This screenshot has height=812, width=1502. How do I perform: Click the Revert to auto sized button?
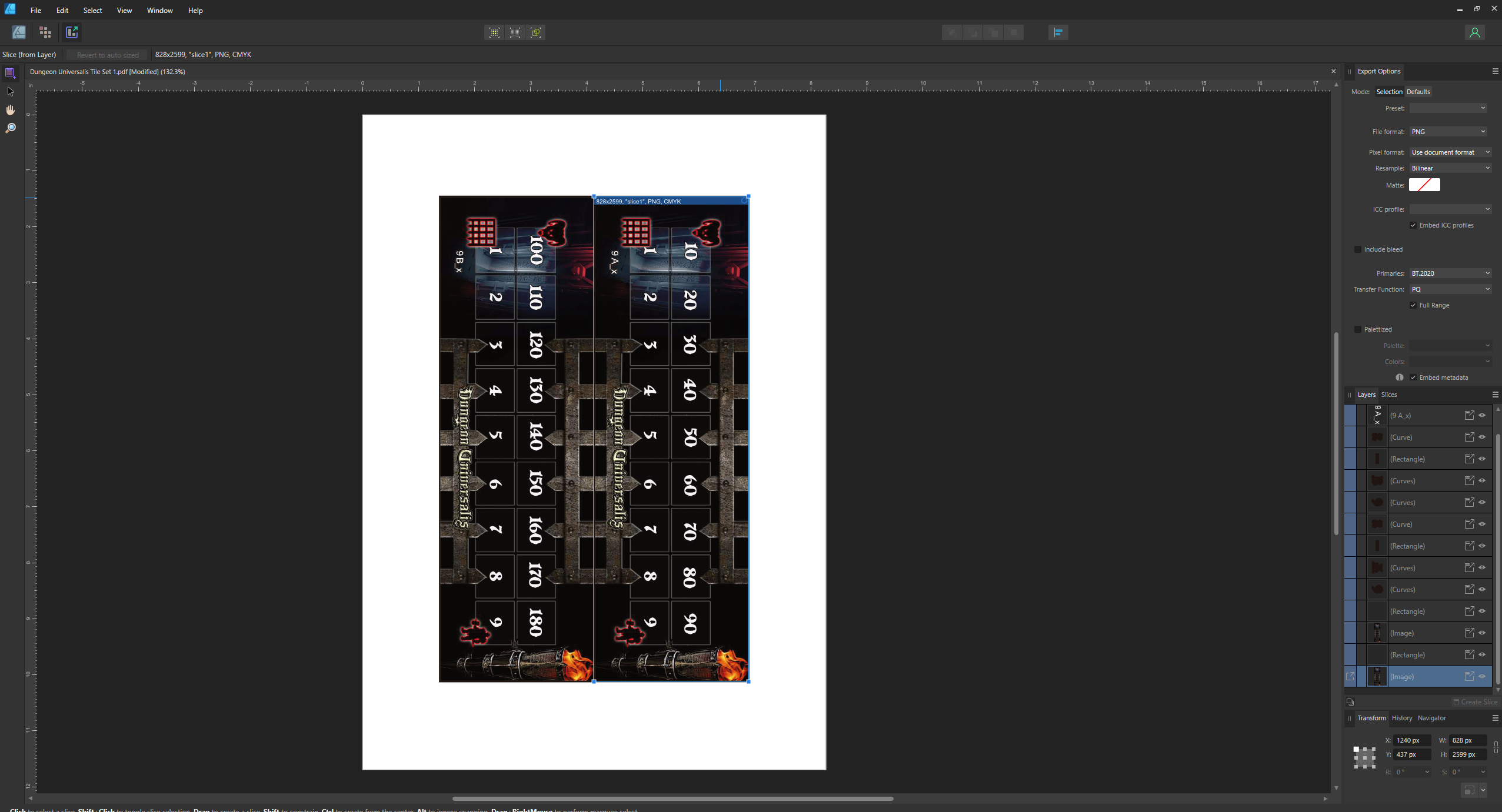click(x=108, y=55)
